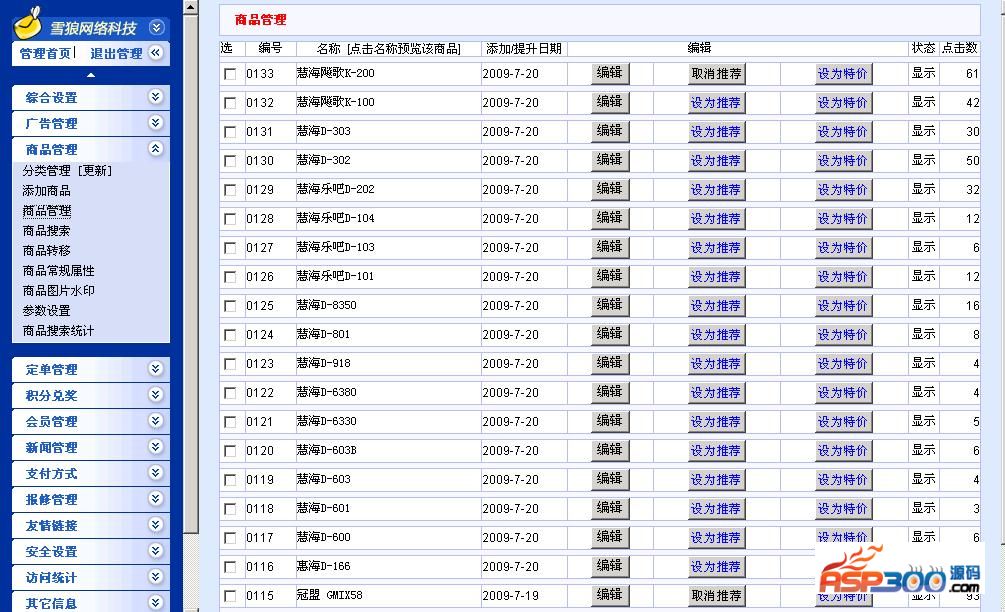Screen dimensions: 1005x612
Task: Tick checkbox for product 0125
Action: [230, 306]
